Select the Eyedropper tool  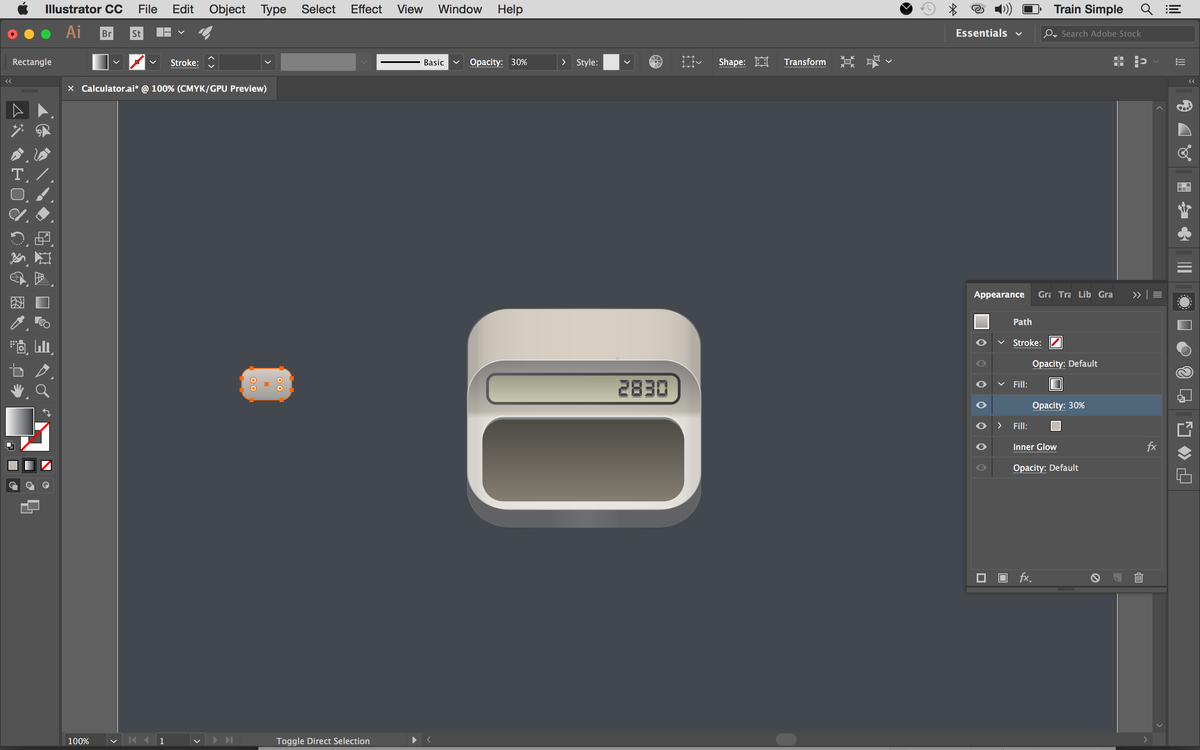(17, 323)
